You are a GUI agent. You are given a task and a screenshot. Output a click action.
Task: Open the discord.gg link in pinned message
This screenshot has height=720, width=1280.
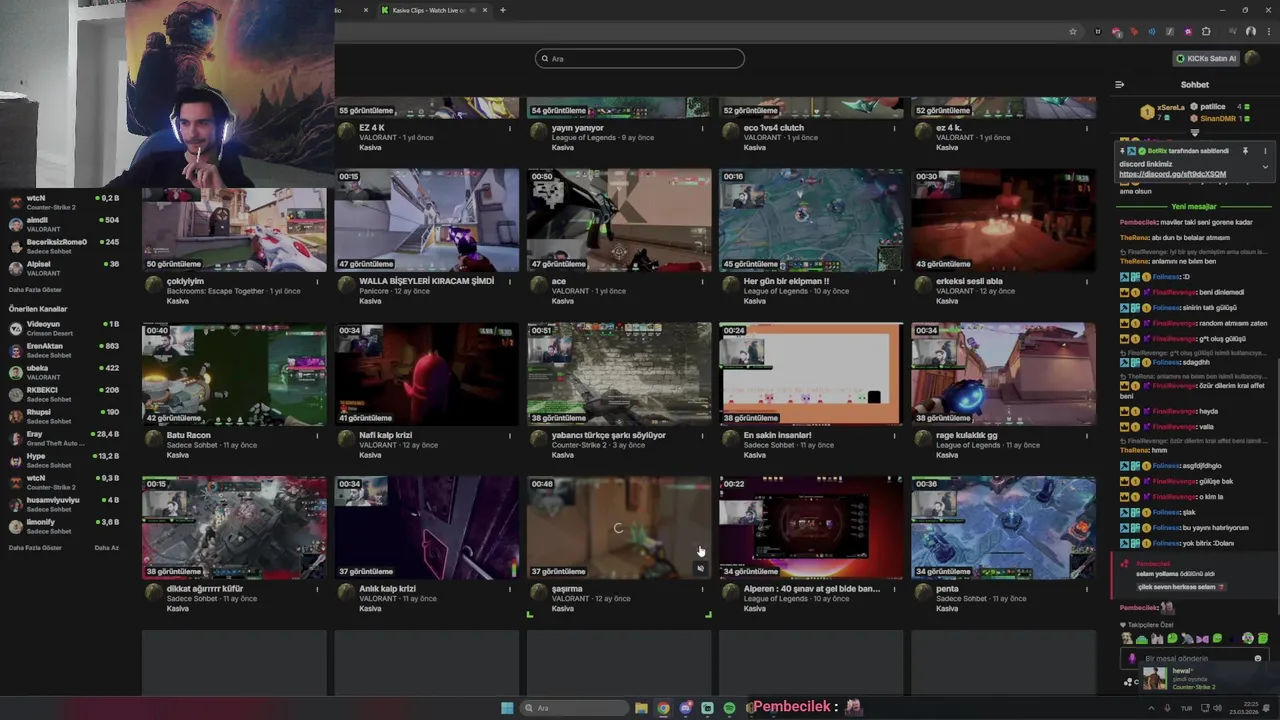tap(1172, 174)
